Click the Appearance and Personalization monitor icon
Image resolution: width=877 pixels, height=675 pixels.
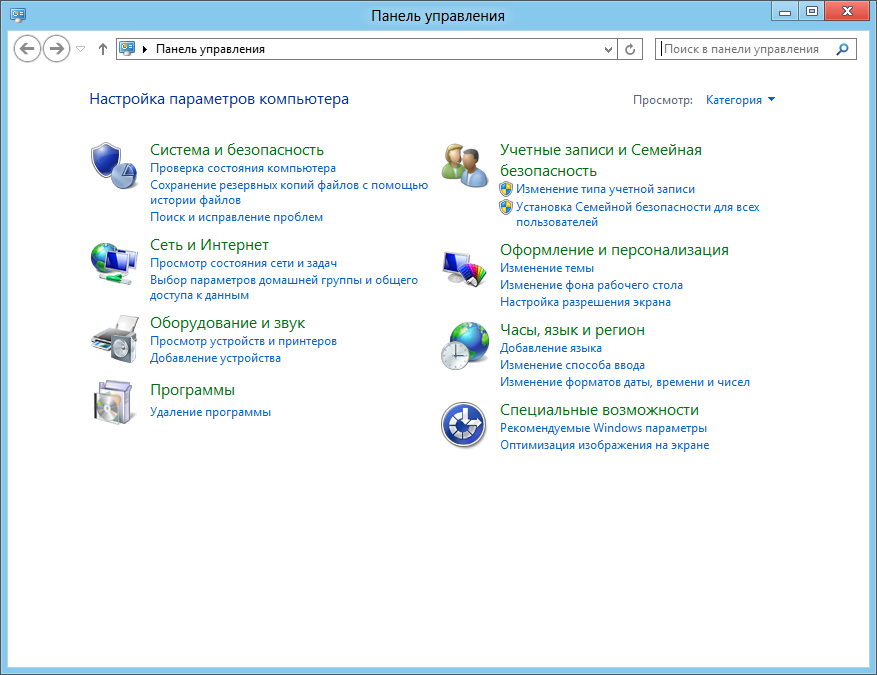coord(465,266)
